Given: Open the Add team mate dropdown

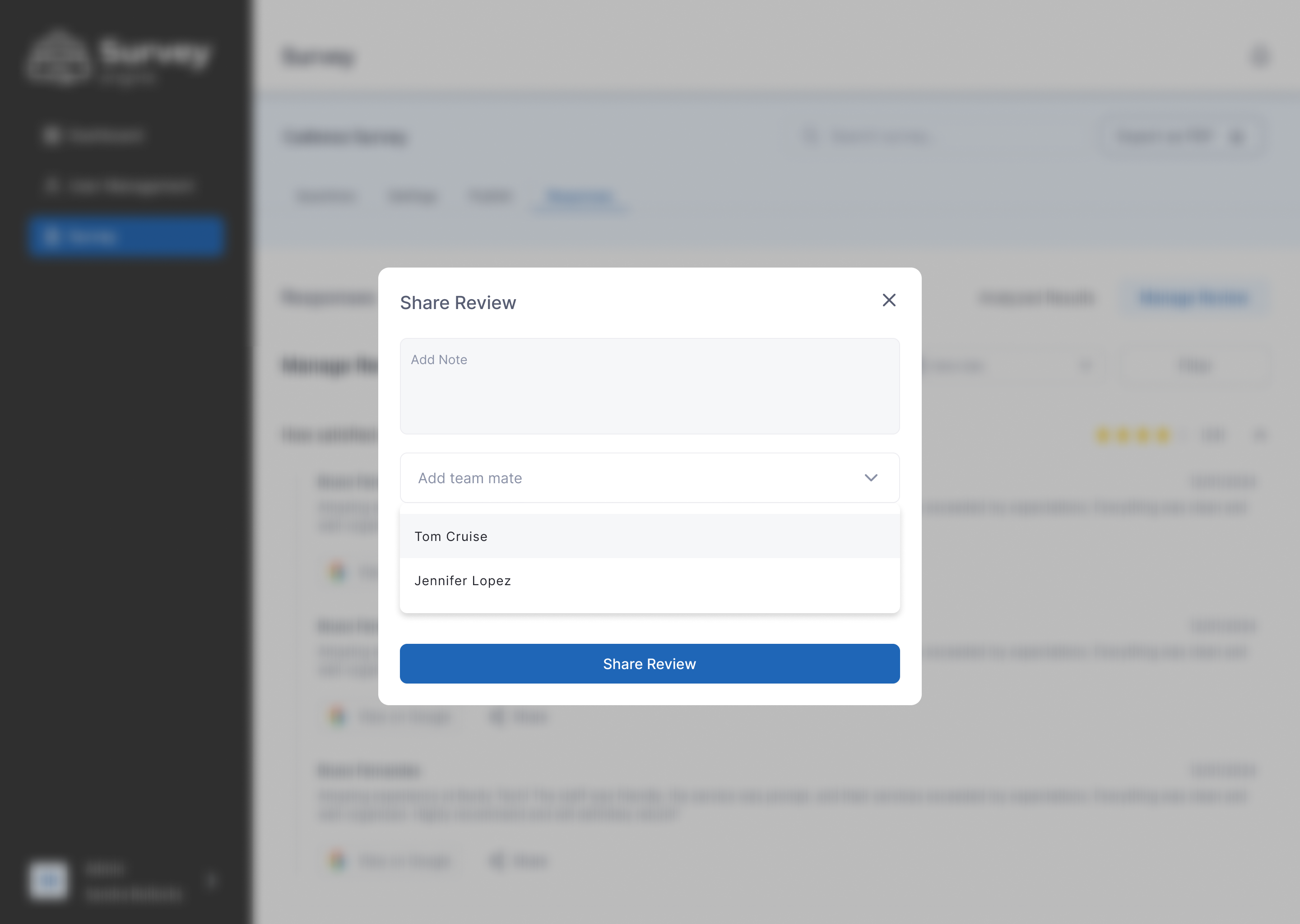Looking at the screenshot, I should (650, 477).
